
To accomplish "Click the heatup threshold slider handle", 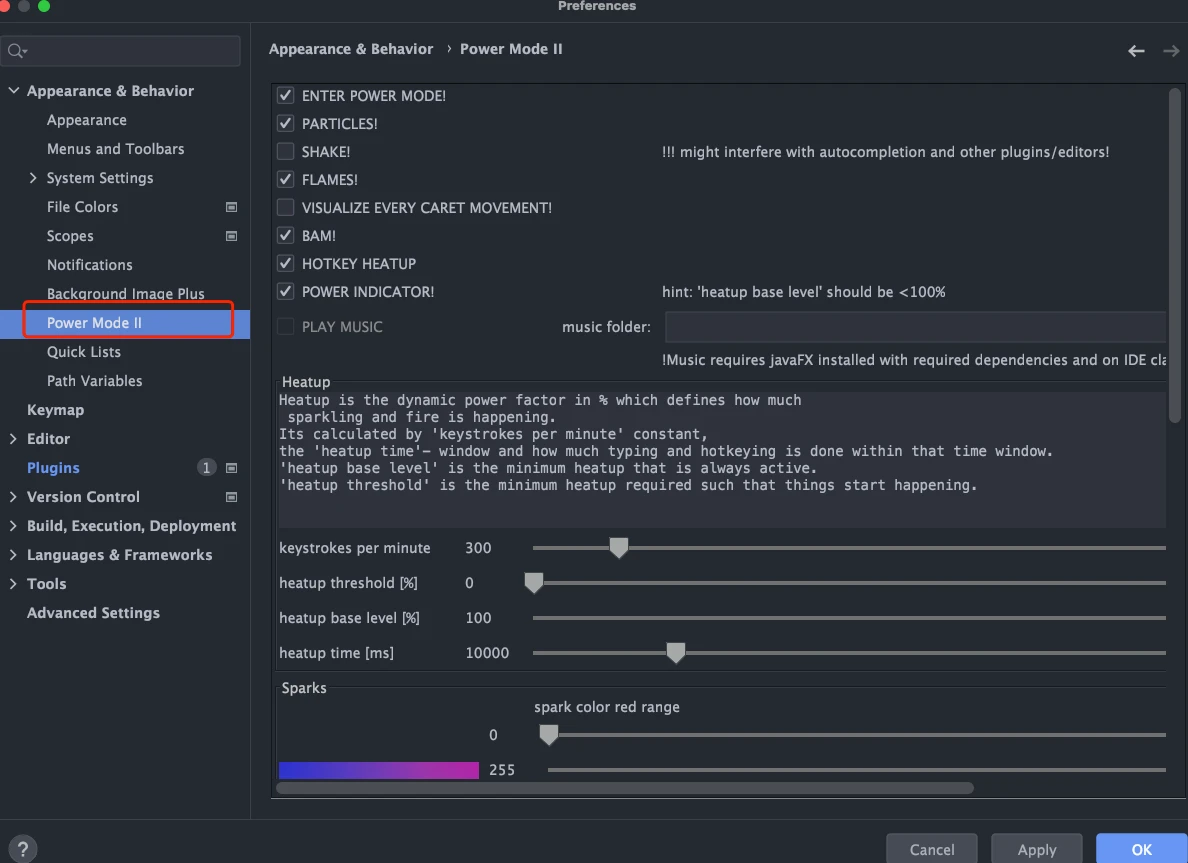I will (x=534, y=582).
